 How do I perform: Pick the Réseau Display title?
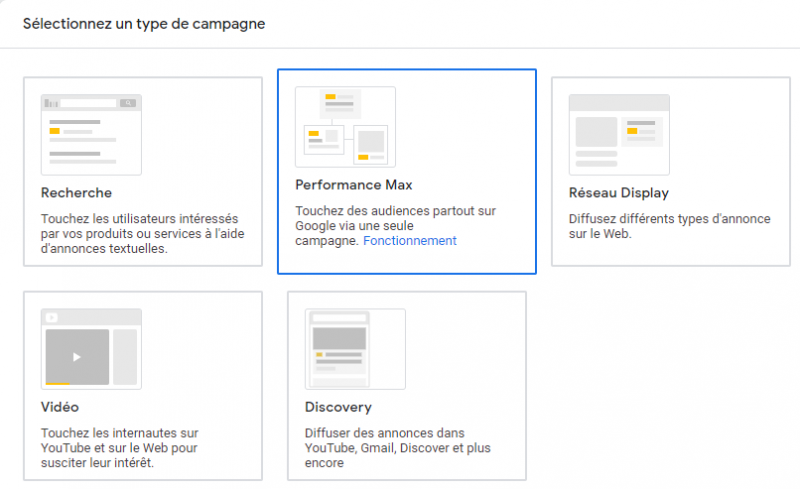pyautogui.click(x=618, y=193)
